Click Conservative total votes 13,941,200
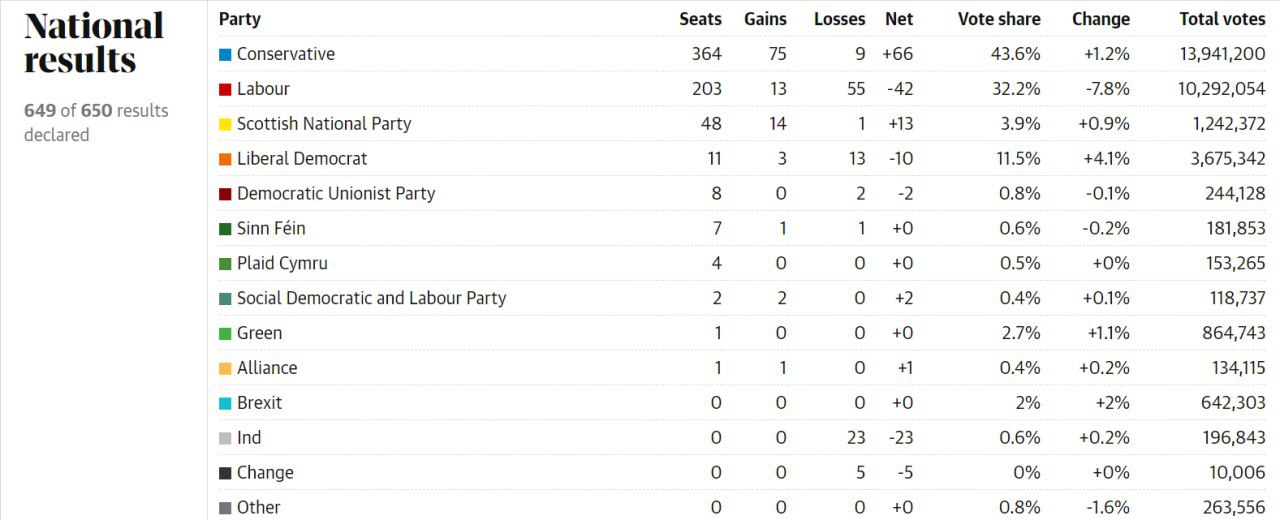The image size is (1280, 520). [x=1216, y=54]
